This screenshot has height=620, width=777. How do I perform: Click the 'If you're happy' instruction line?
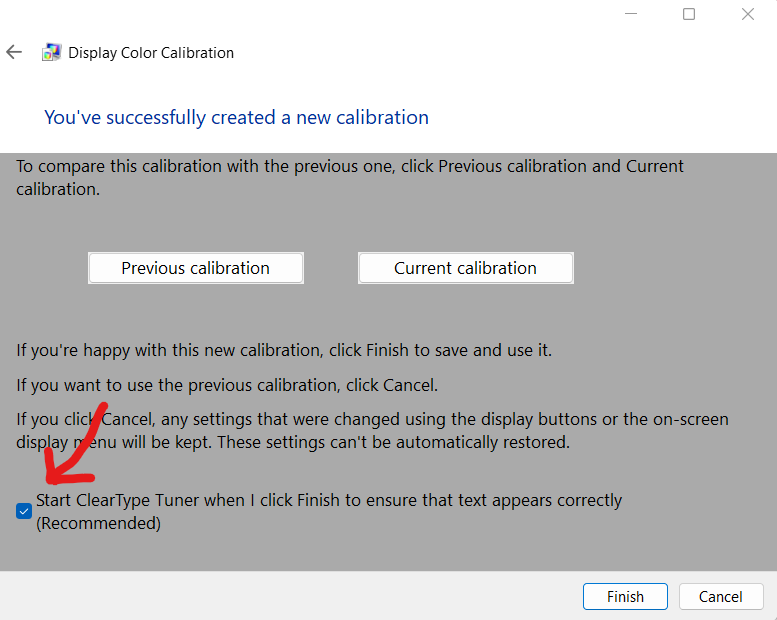(x=284, y=350)
